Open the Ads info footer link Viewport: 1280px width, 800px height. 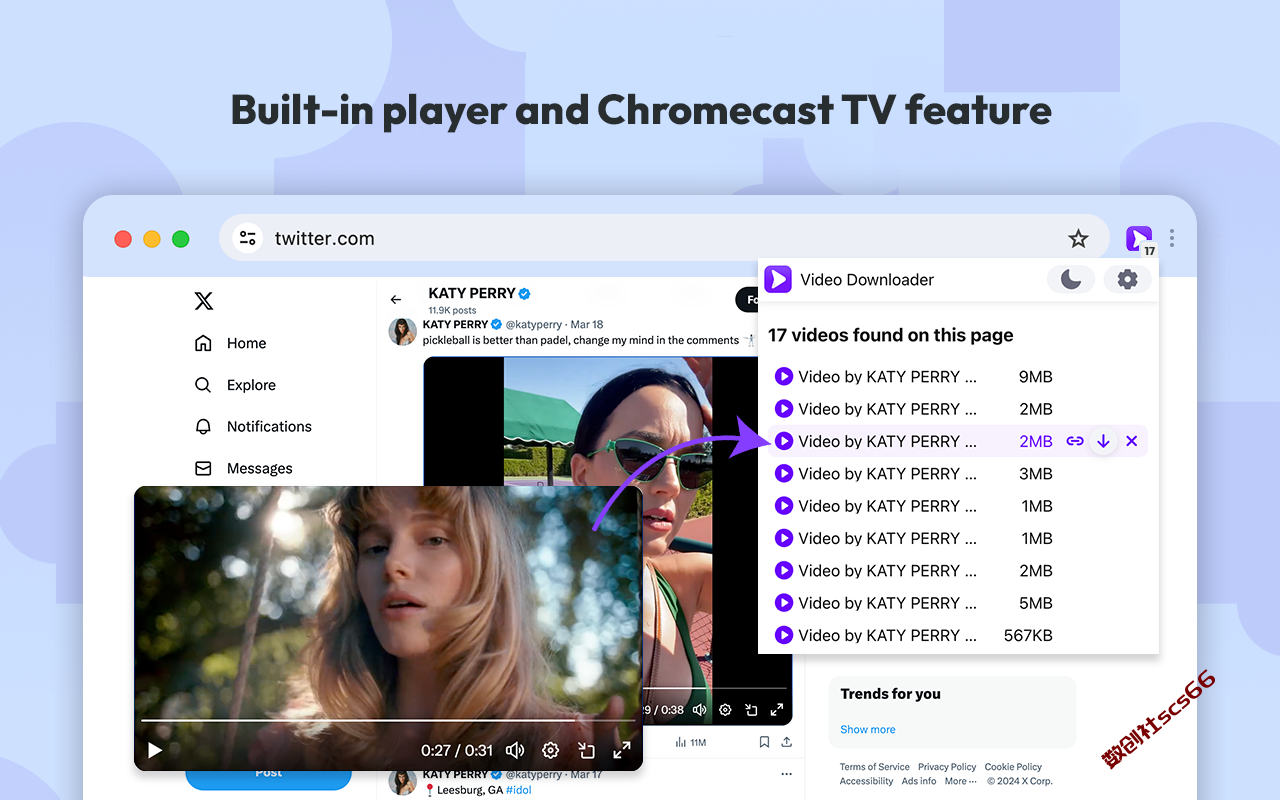click(x=919, y=781)
